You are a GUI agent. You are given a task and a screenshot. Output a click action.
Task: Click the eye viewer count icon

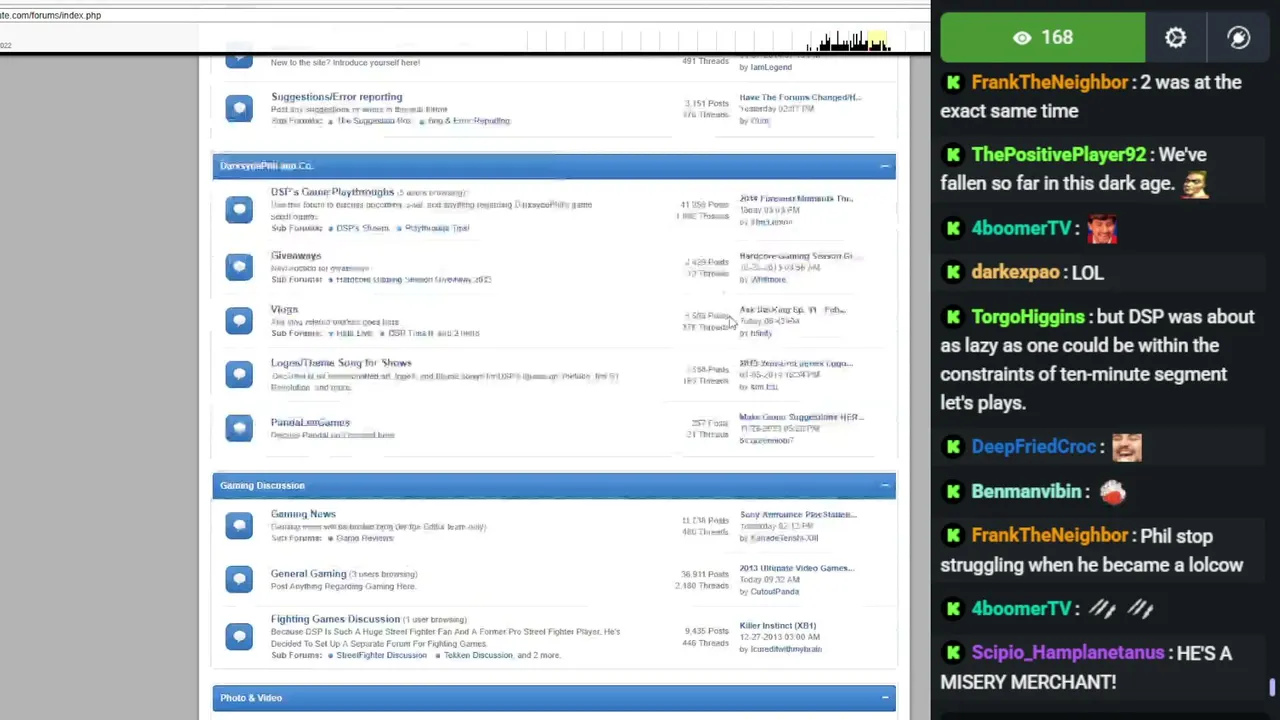(1022, 38)
